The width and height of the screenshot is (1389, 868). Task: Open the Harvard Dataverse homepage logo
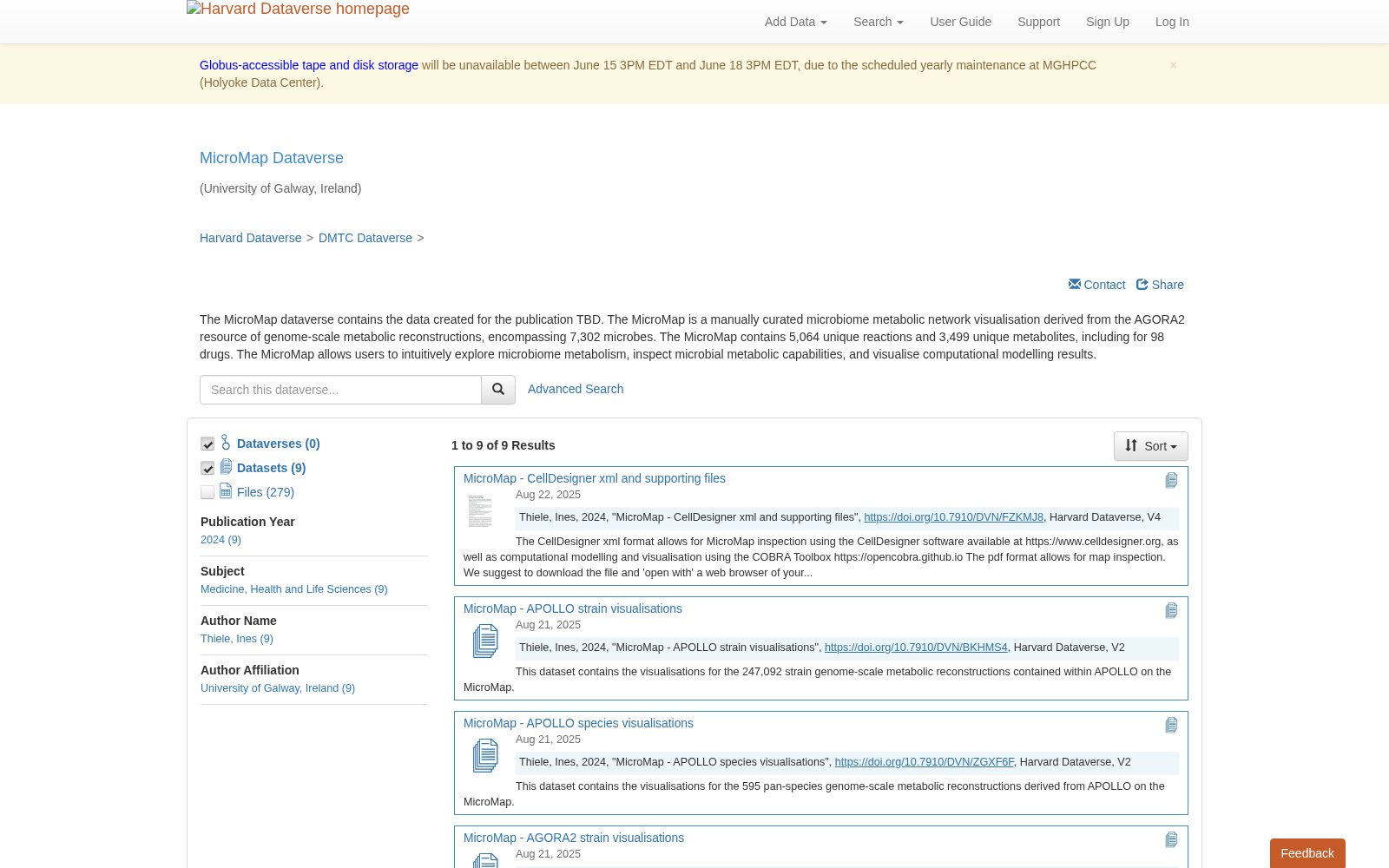[x=298, y=9]
